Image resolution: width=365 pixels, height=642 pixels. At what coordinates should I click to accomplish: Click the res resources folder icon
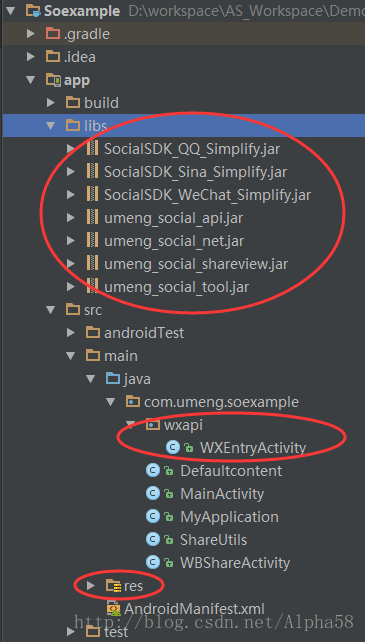113,586
